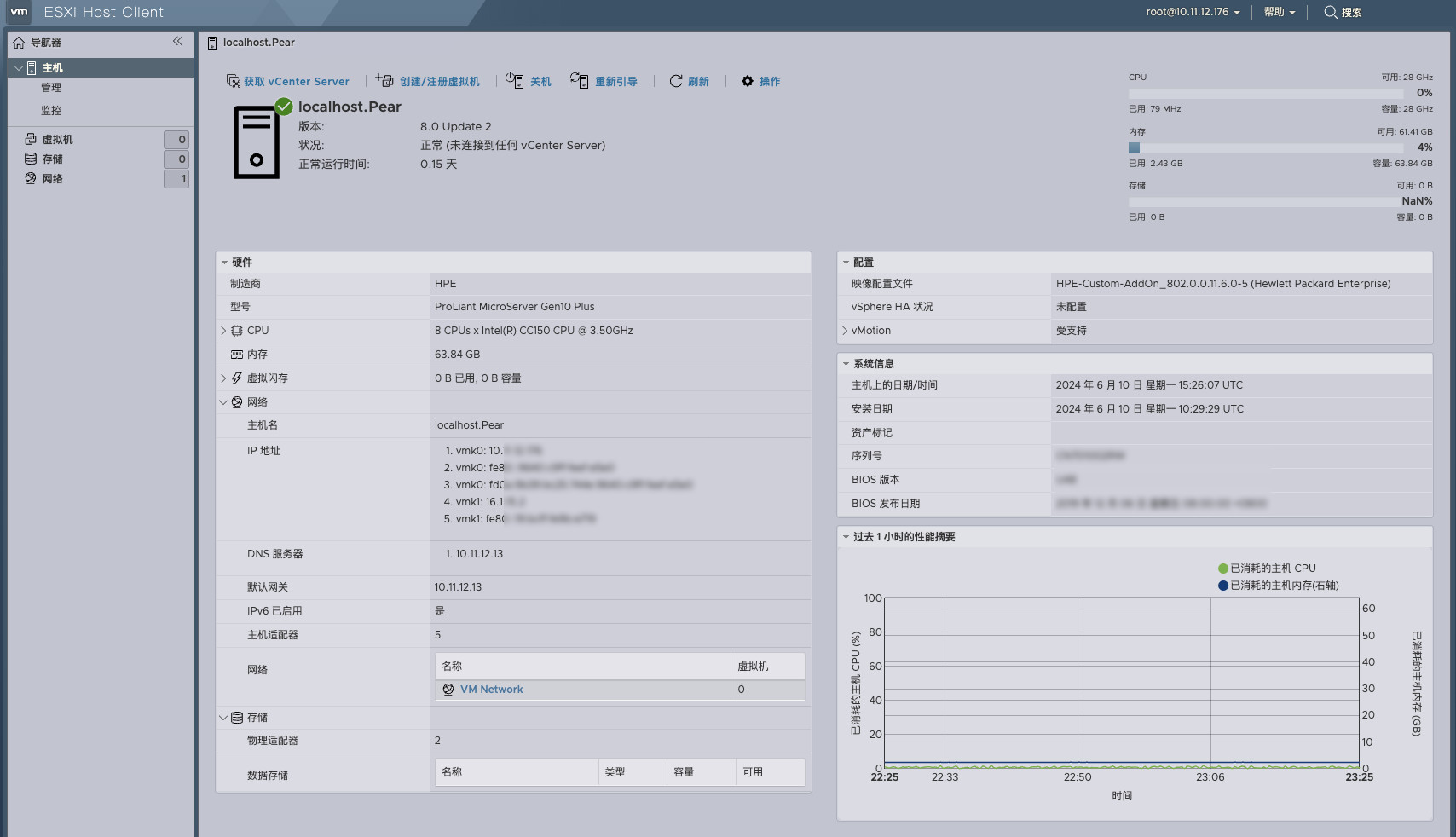Click the create/register VM icon
Viewport: 1456px width, 837px height.
(384, 80)
